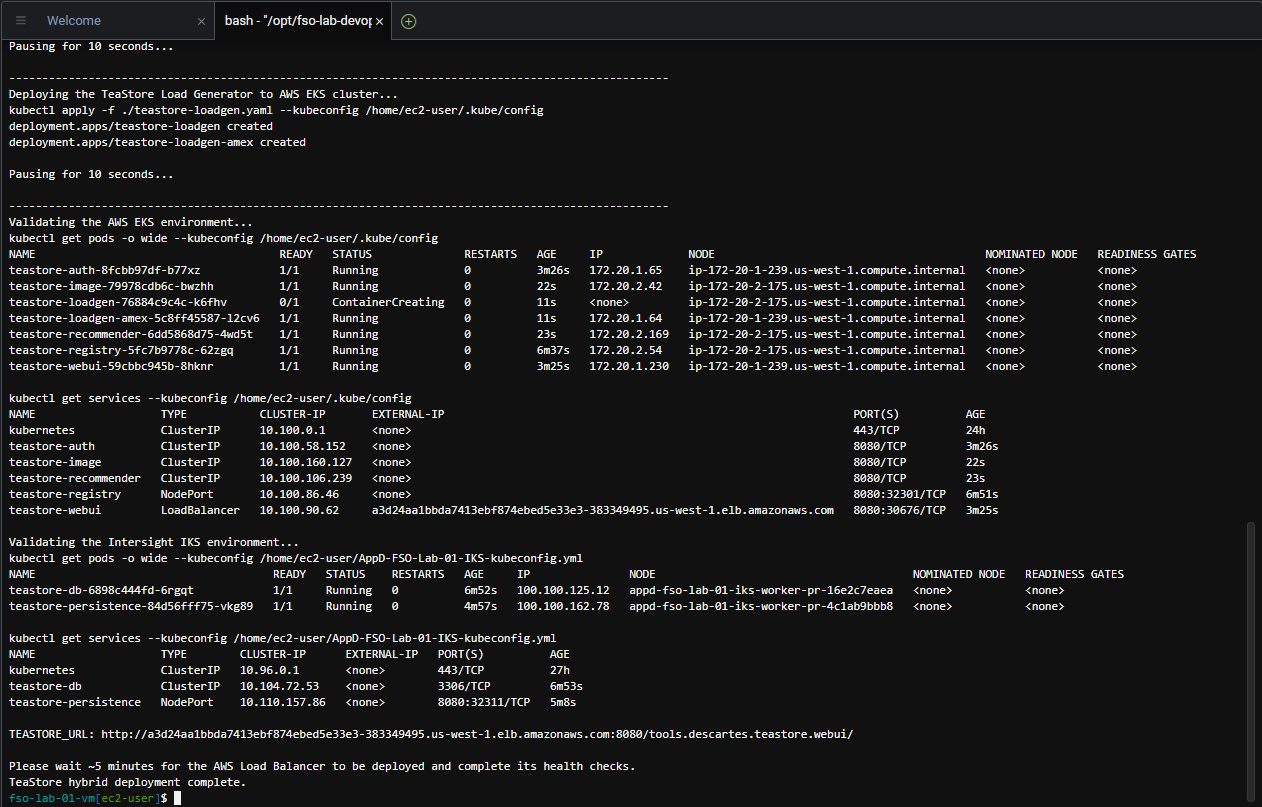Click the ContainerCreating status text
Viewport: 1262px width, 807px height.
pos(388,302)
